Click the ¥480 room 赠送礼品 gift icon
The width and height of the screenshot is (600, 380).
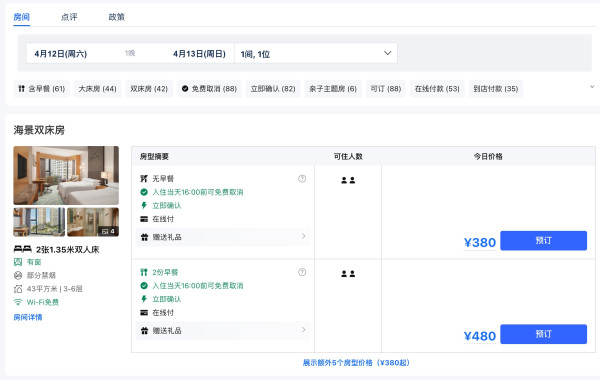click(144, 331)
